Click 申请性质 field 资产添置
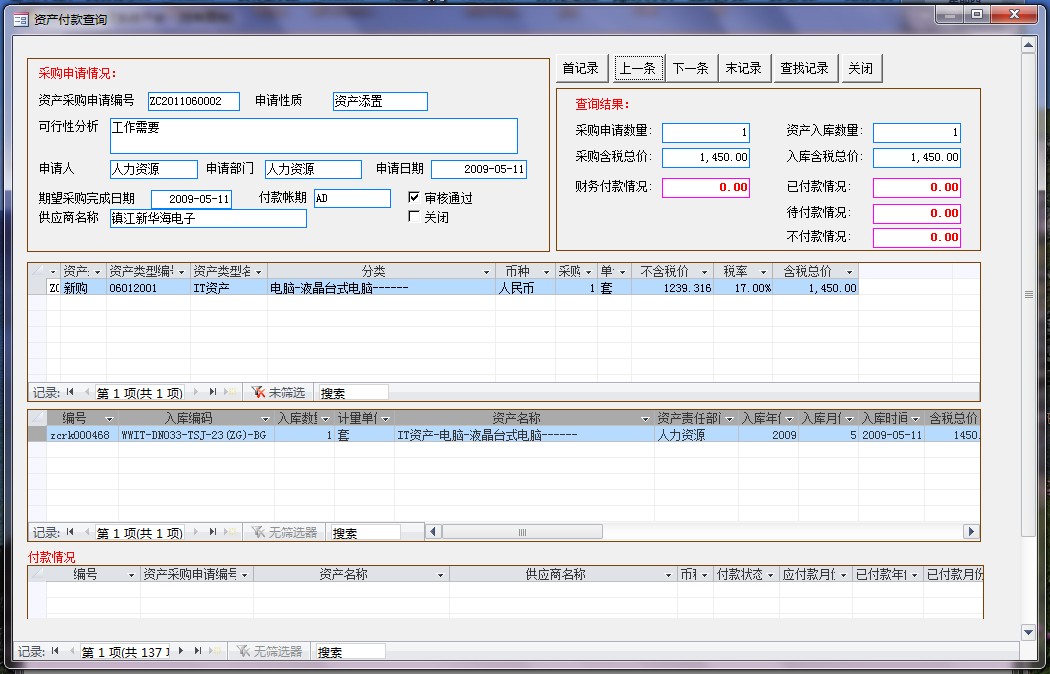 pos(380,102)
